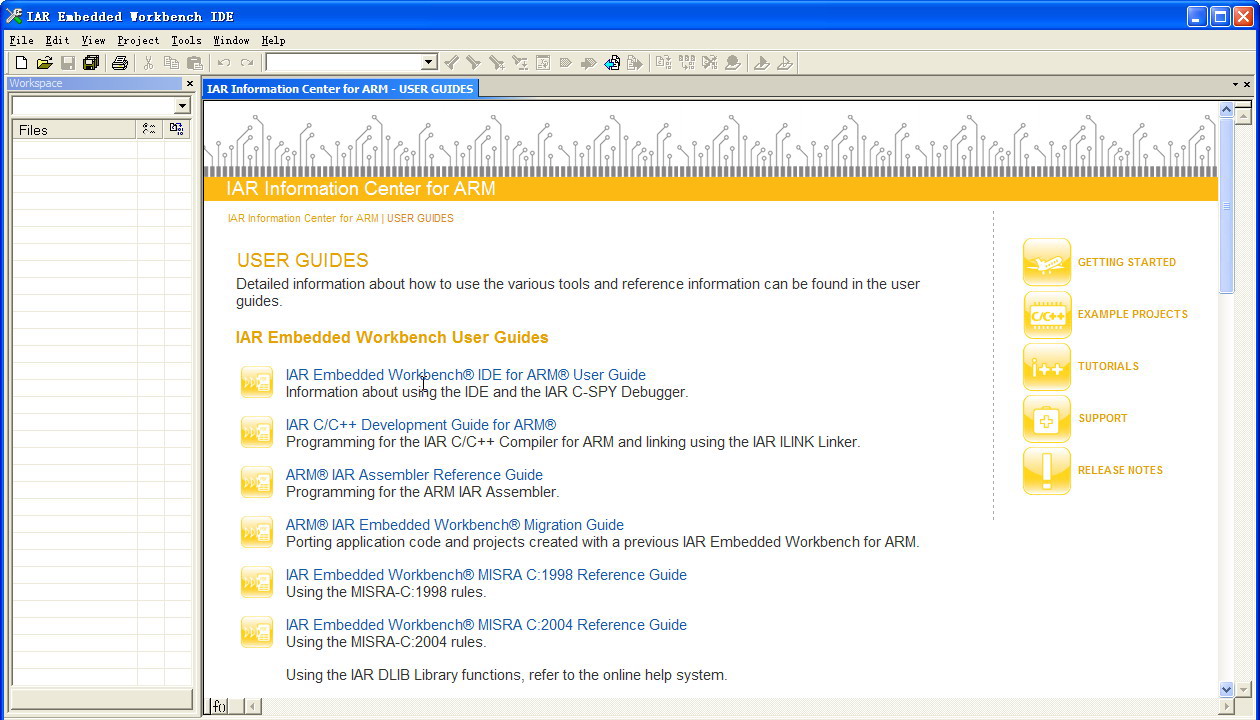The height and width of the screenshot is (720, 1260).
Task: Click the Download and Debug icon
Action: [762, 63]
